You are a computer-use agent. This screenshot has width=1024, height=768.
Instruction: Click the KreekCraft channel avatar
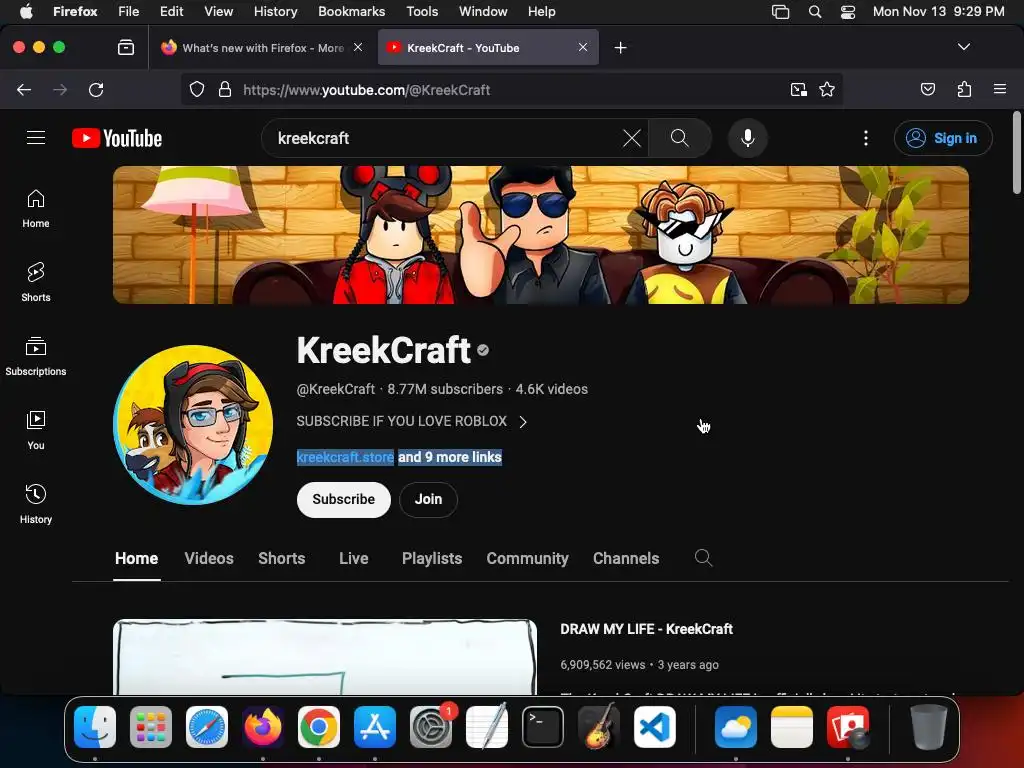point(193,425)
